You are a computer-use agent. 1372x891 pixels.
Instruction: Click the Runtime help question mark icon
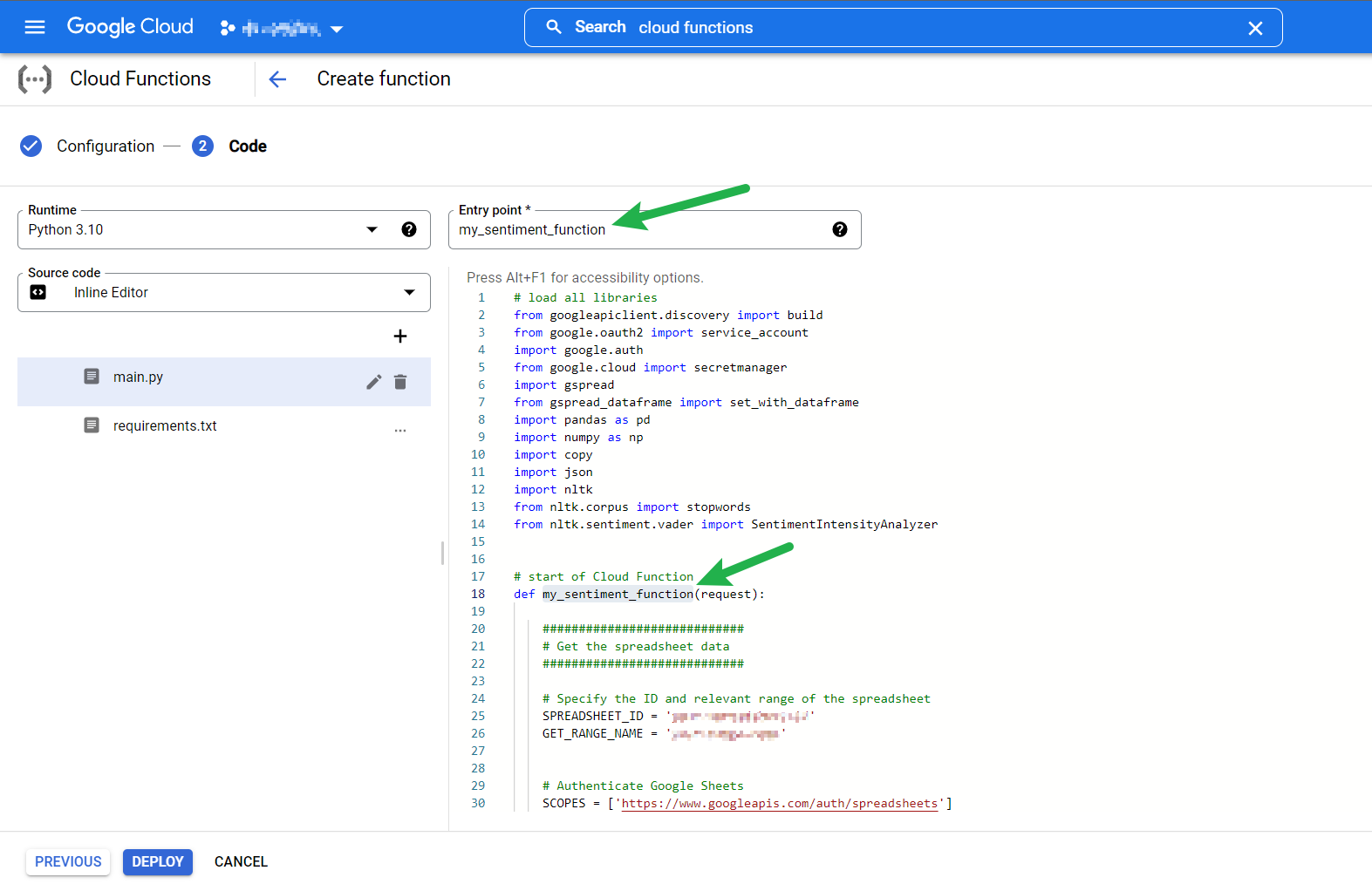pyautogui.click(x=408, y=229)
